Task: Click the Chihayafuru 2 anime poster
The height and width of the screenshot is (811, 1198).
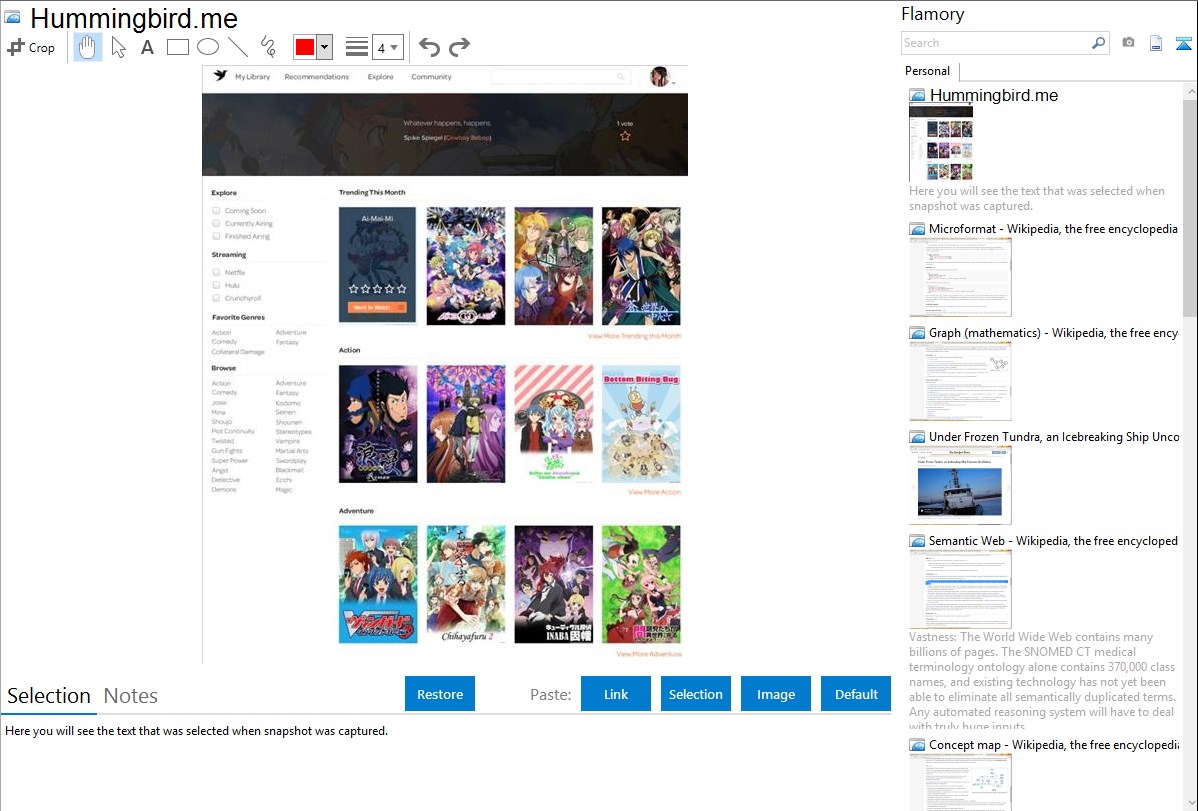Action: (x=466, y=584)
